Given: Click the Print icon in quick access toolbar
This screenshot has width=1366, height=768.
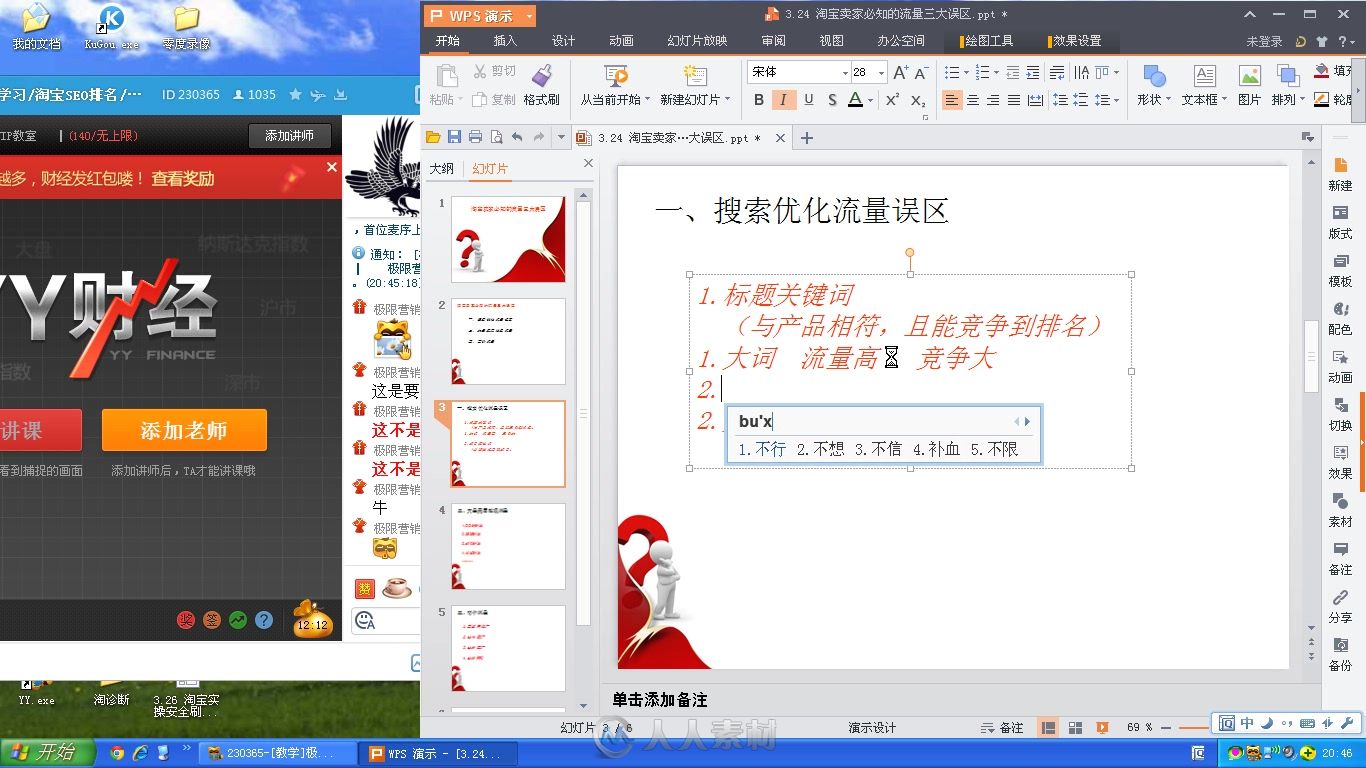Looking at the screenshot, I should tap(475, 138).
